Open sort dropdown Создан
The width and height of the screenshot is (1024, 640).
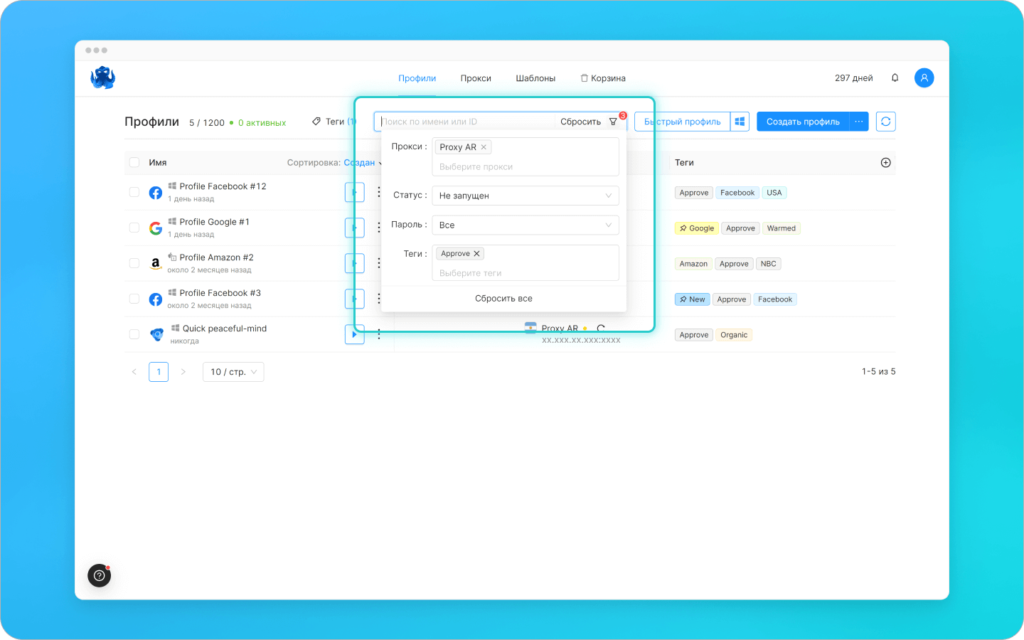pyautogui.click(x=363, y=163)
